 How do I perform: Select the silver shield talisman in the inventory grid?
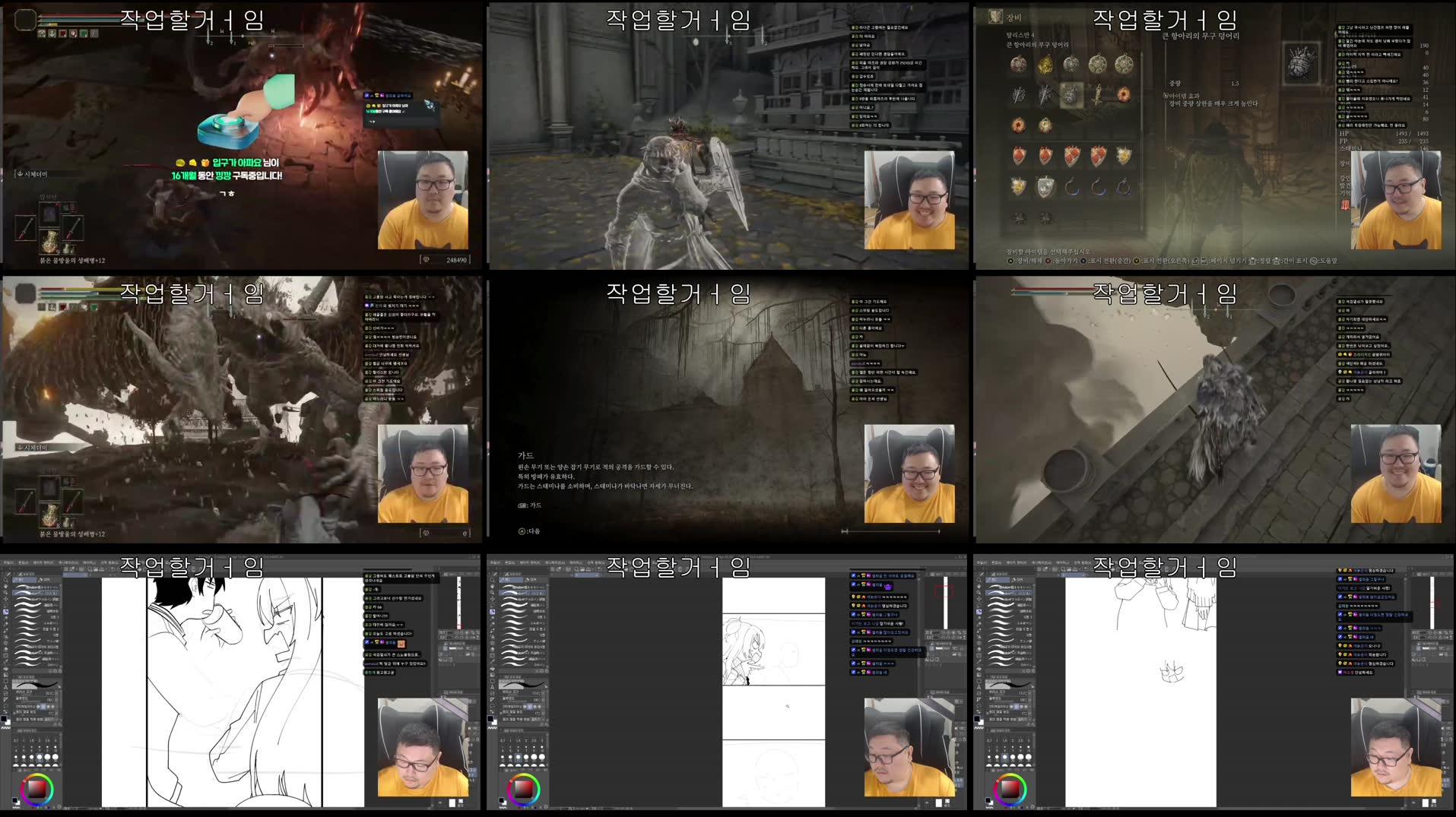[1045, 186]
